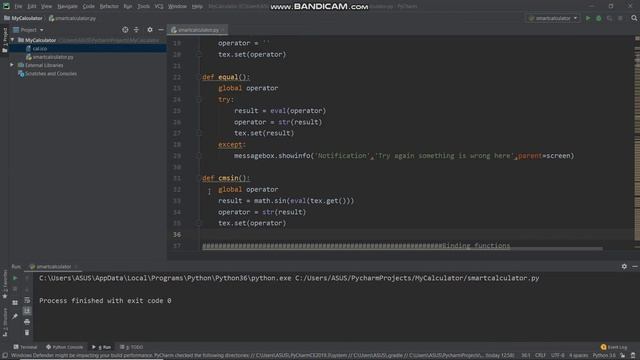Open the View menu

[46, 6]
